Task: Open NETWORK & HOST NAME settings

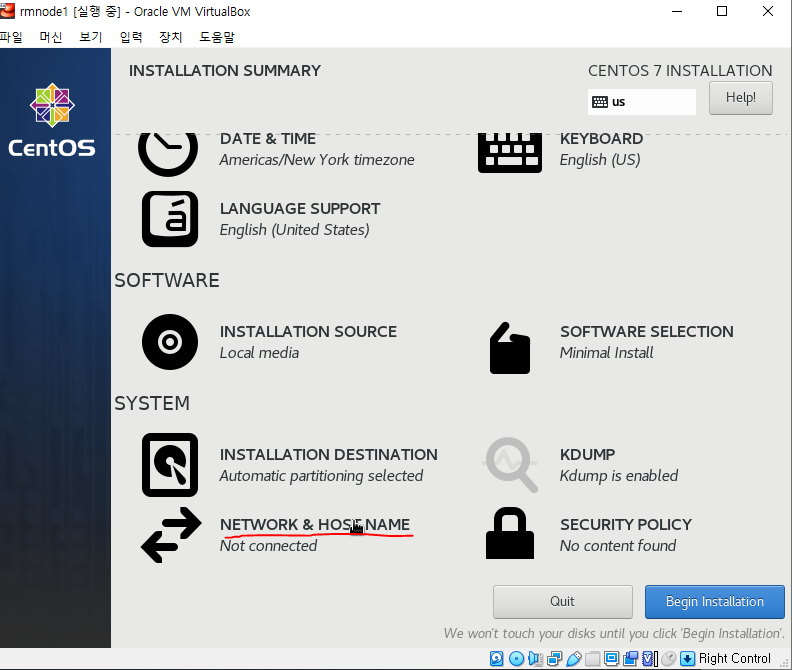Action: click(315, 524)
